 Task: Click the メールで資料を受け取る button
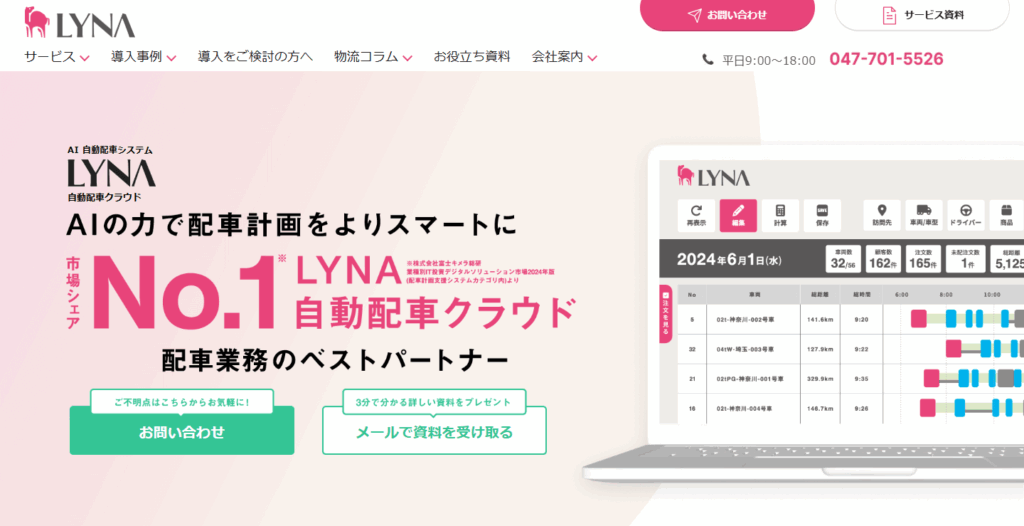(434, 430)
